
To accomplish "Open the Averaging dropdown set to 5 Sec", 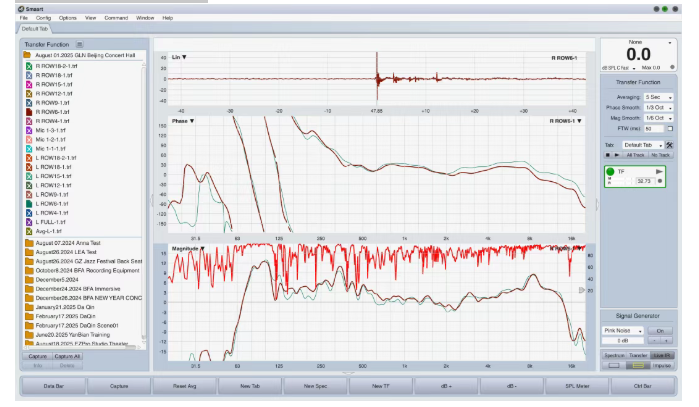I will [x=660, y=97].
